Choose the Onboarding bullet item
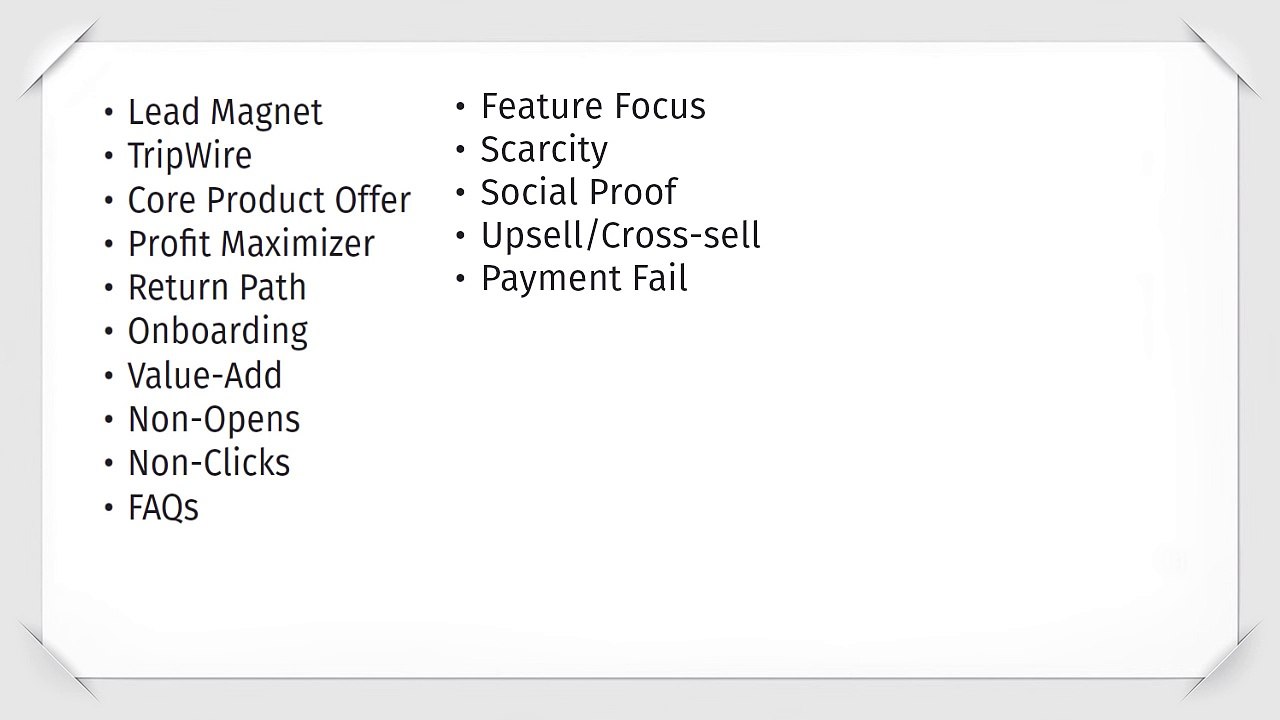Viewport: 1280px width, 720px height. [218, 332]
